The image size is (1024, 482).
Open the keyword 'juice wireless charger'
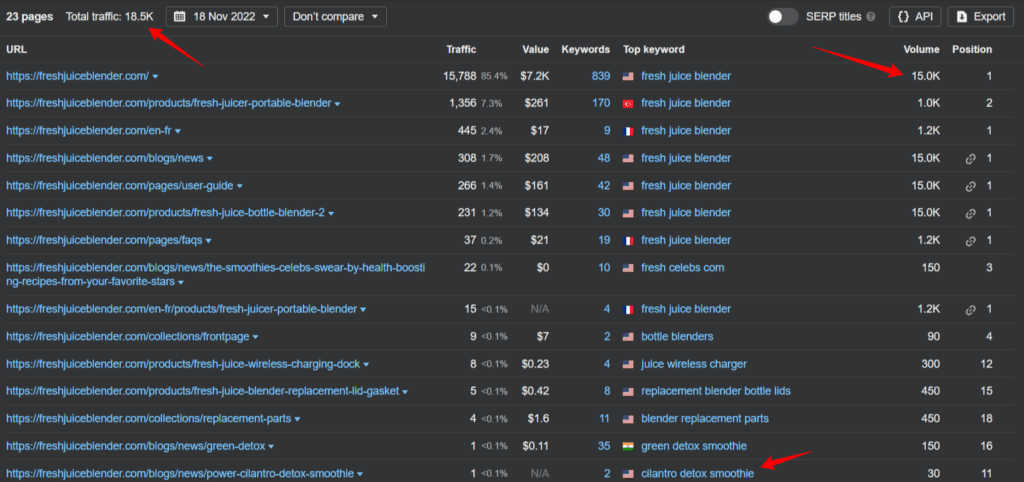point(694,364)
